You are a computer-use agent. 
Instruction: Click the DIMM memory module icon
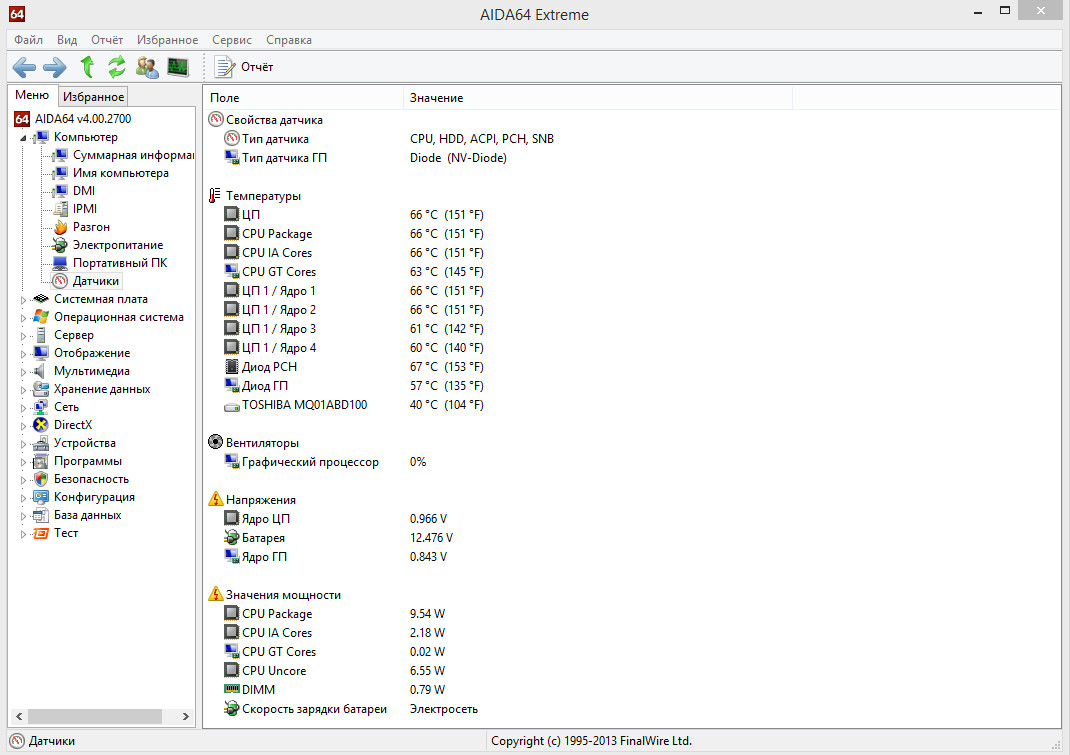232,689
